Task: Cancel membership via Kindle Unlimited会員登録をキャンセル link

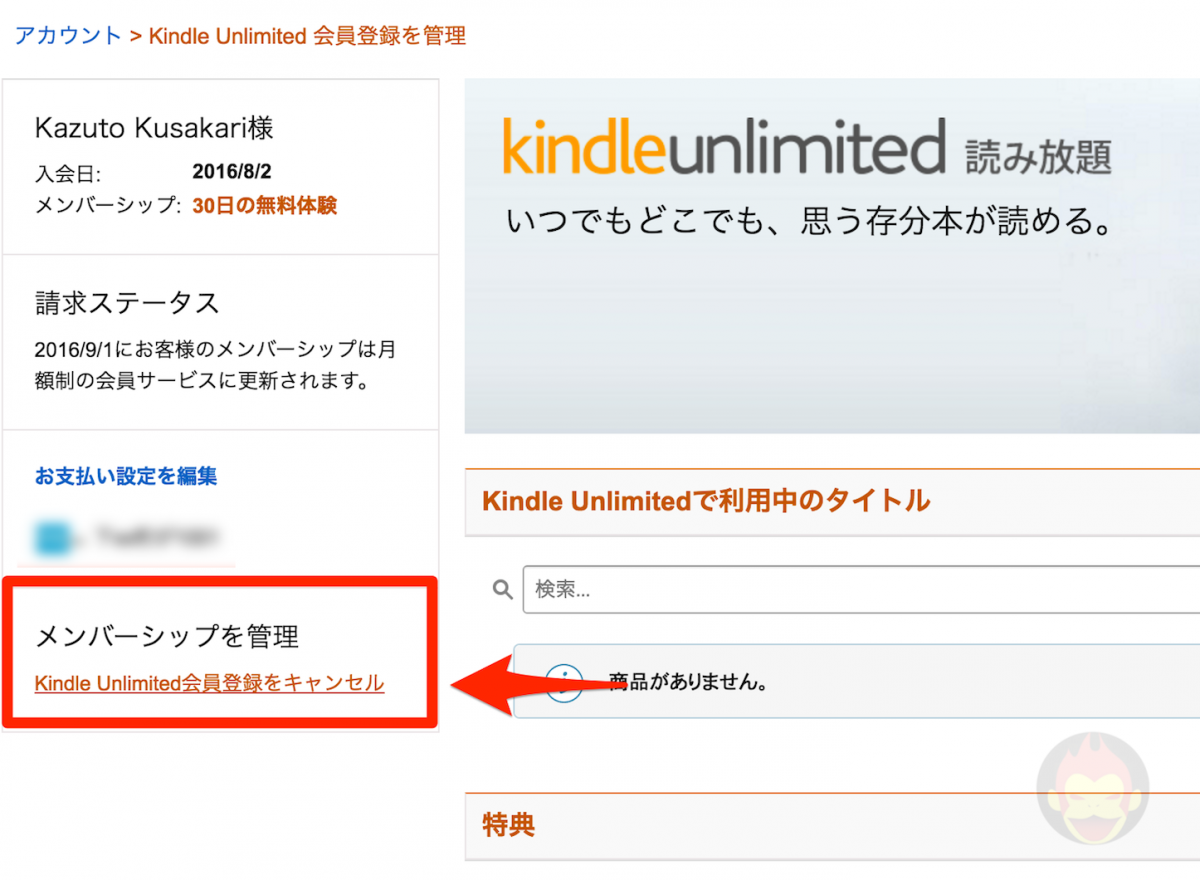Action: [208, 683]
